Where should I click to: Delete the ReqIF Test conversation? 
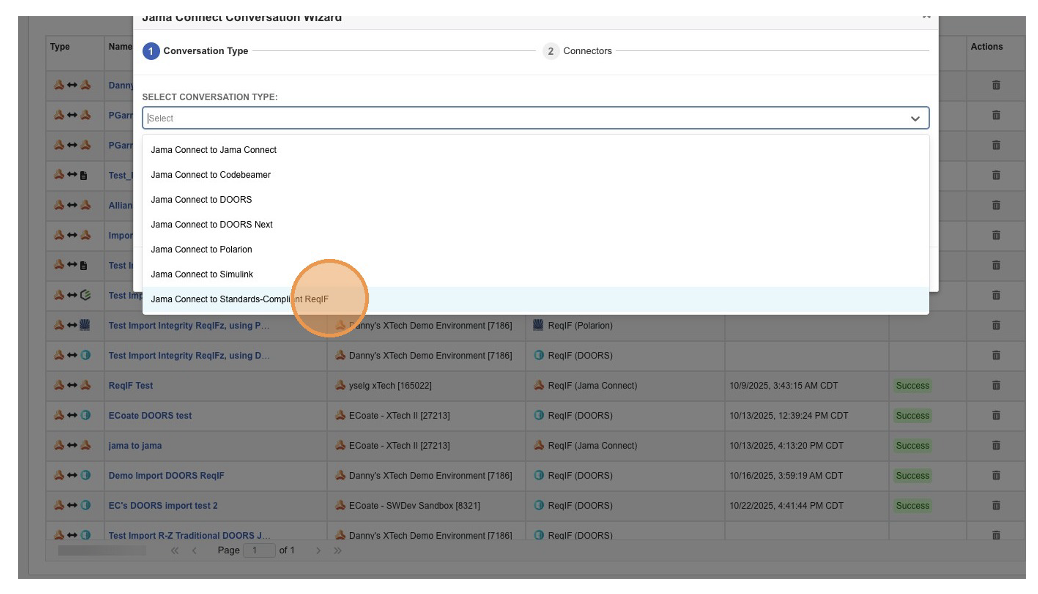(x=996, y=385)
